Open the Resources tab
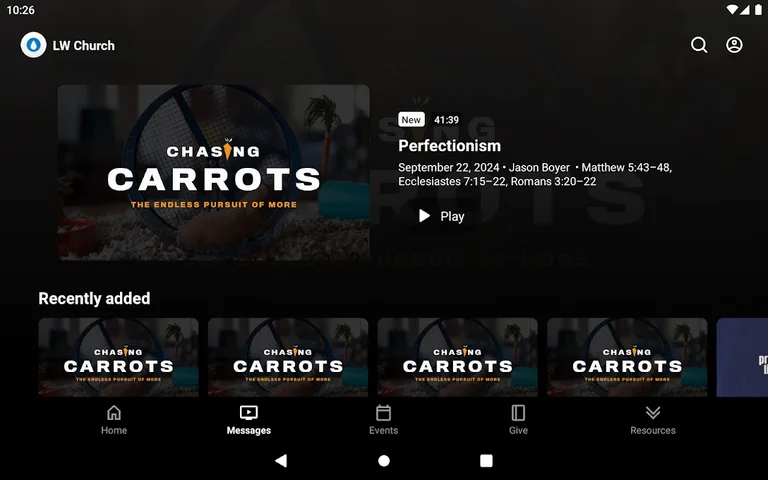The width and height of the screenshot is (768, 480). (x=652, y=420)
